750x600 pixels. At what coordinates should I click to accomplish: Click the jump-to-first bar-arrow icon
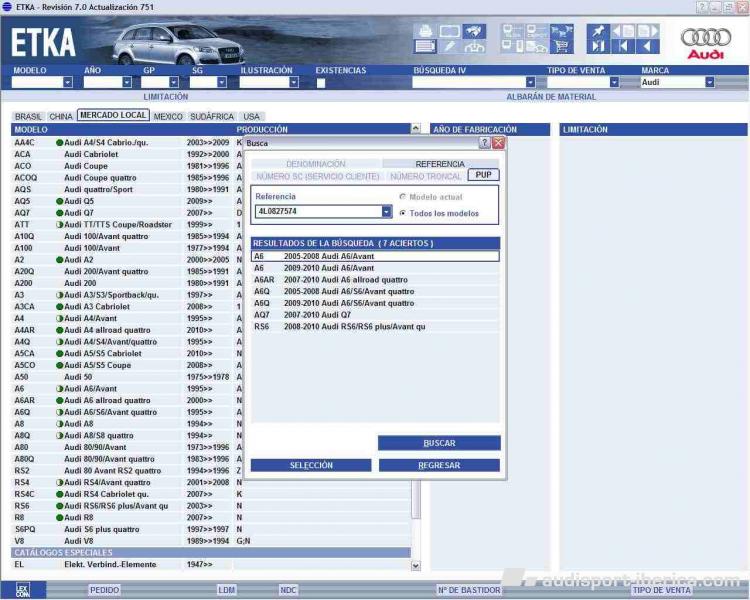pyautogui.click(x=623, y=46)
